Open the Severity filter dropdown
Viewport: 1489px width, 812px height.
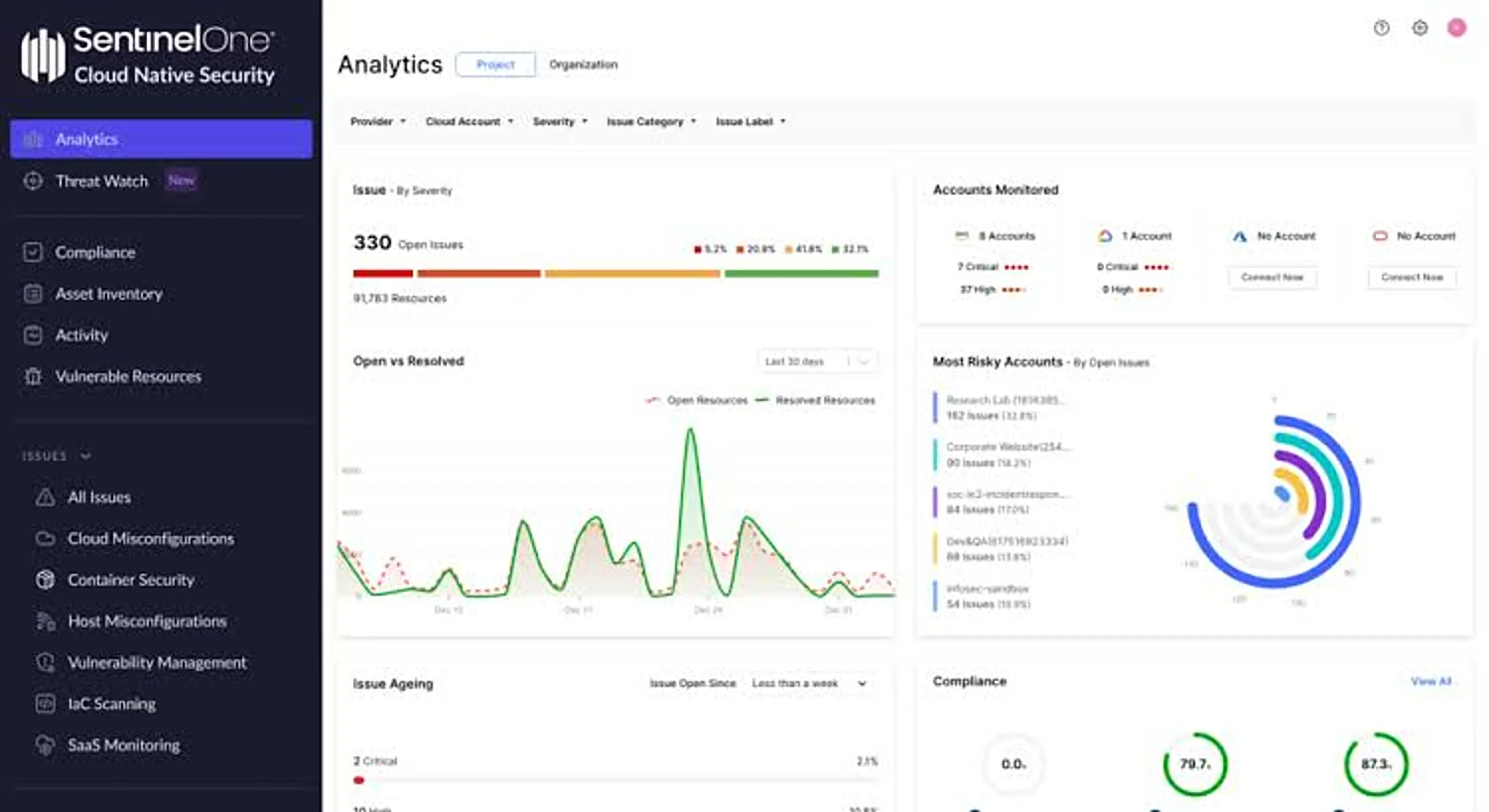coord(560,121)
